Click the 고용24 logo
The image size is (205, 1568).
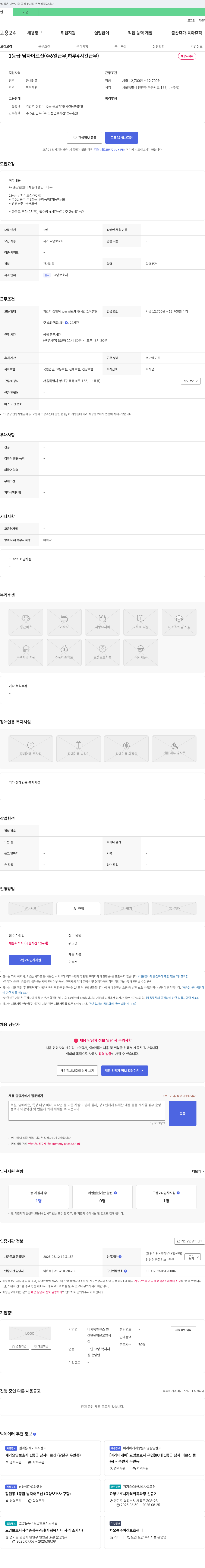coord(8,33)
